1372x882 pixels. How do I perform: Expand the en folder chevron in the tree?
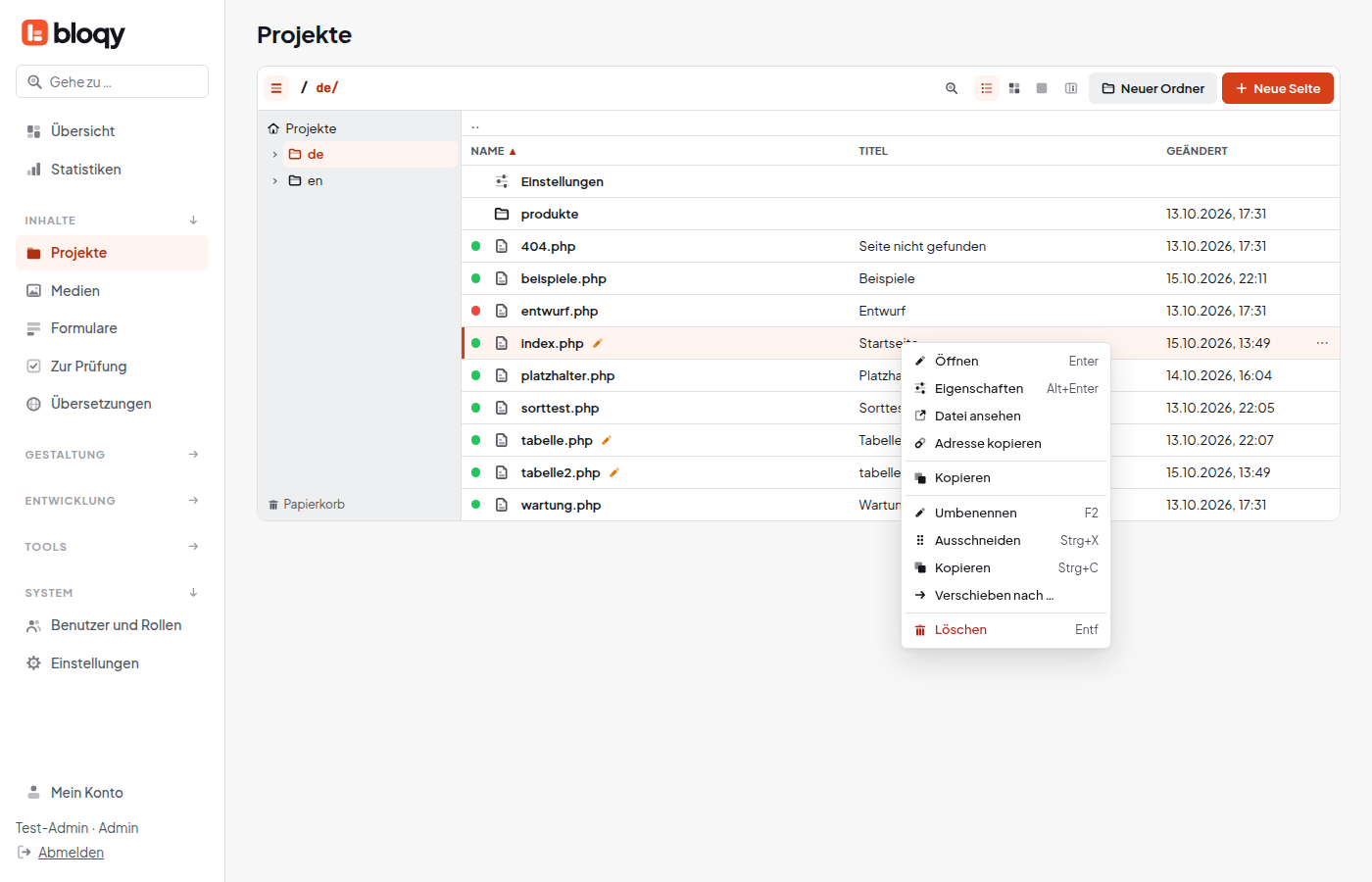point(275,181)
